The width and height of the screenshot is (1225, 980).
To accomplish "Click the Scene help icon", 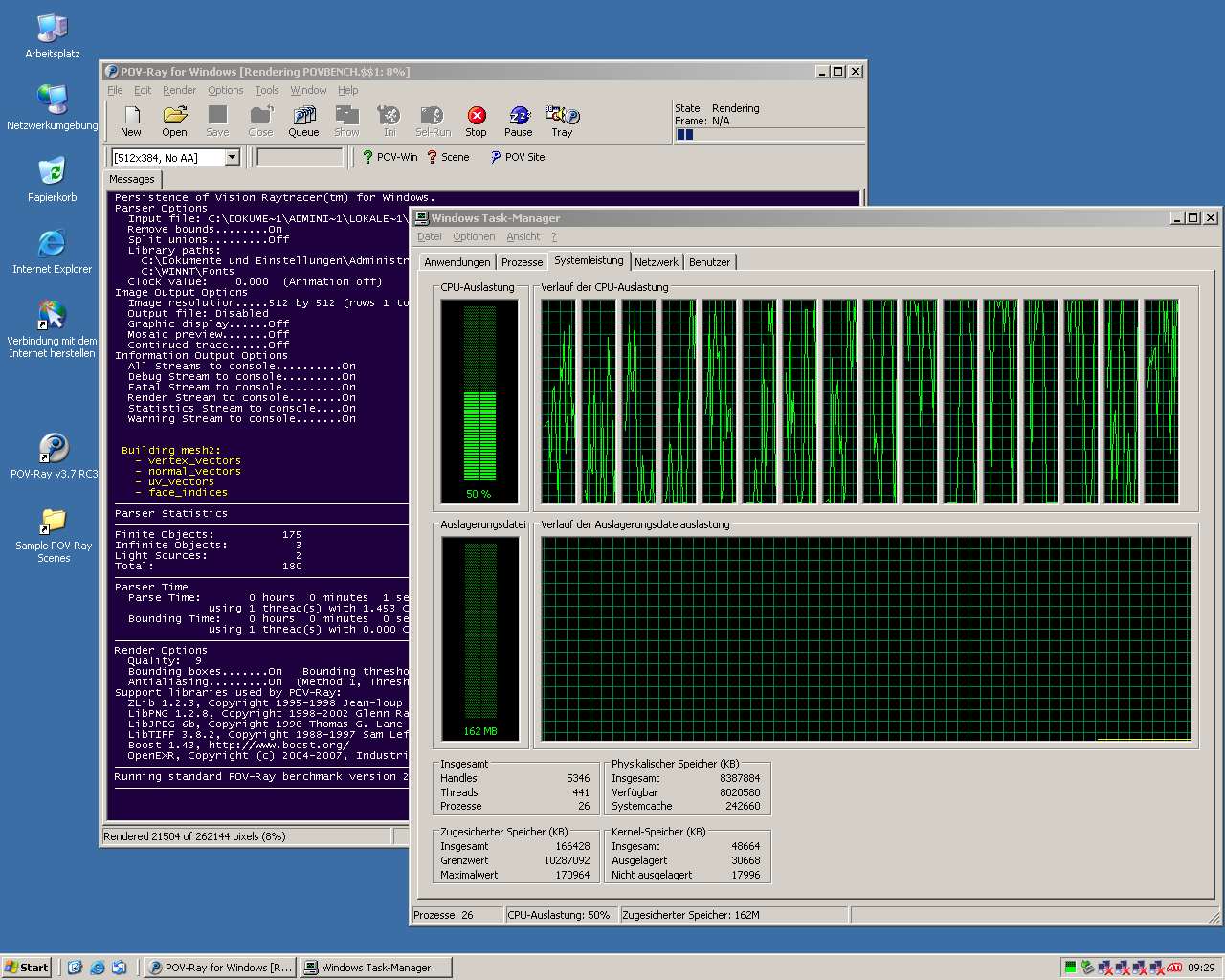I will click(x=447, y=157).
